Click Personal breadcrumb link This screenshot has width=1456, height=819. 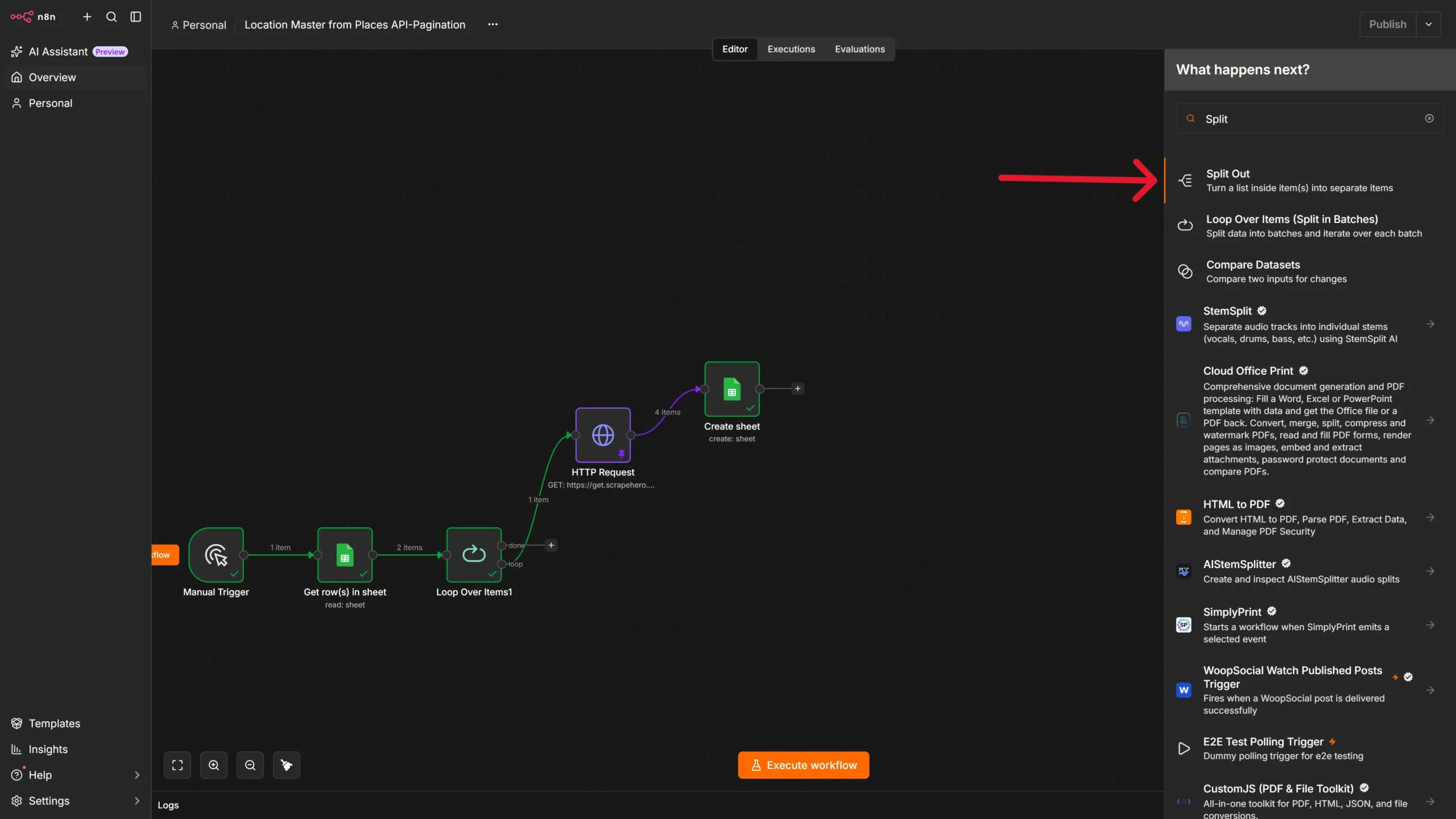coord(198,25)
